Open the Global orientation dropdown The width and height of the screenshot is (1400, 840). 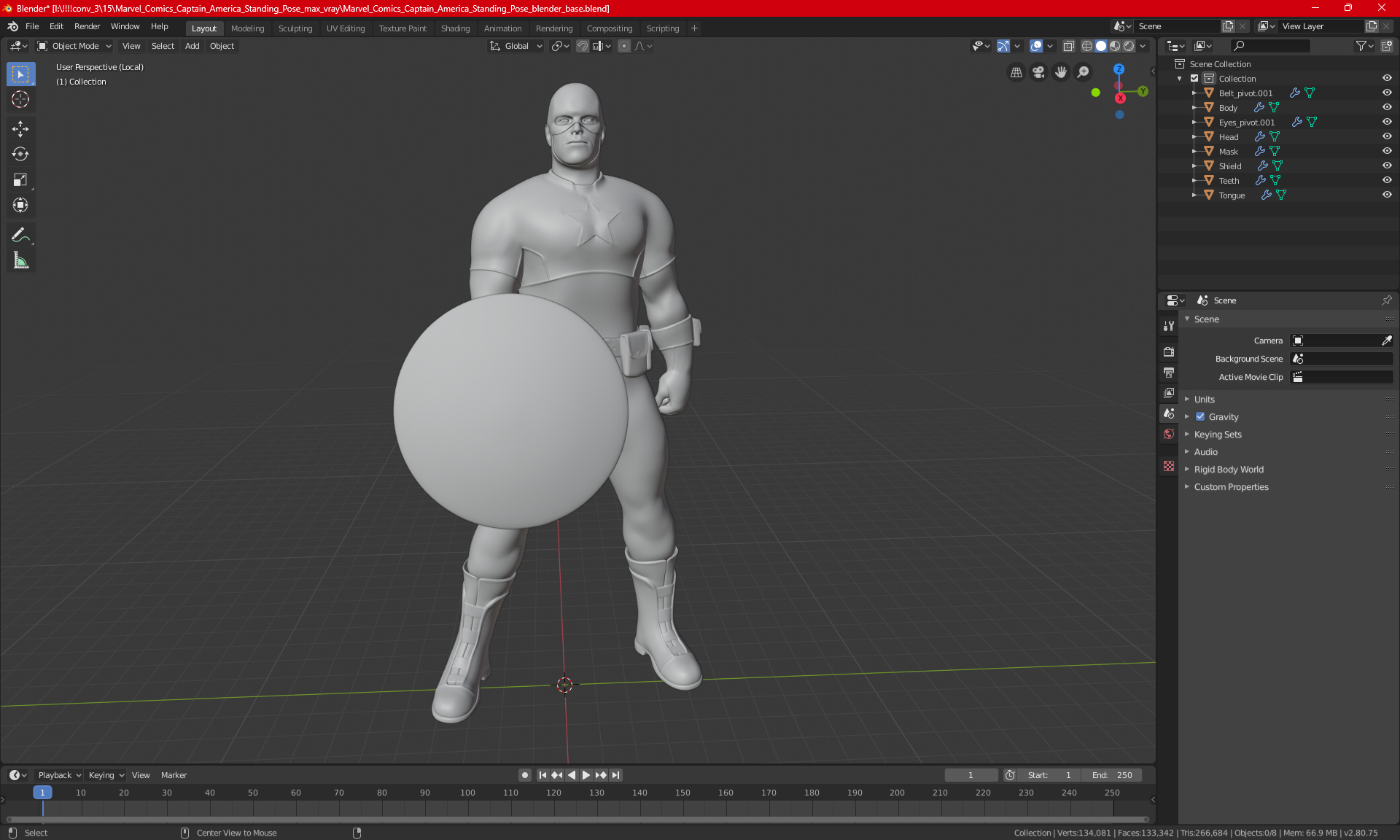[516, 46]
